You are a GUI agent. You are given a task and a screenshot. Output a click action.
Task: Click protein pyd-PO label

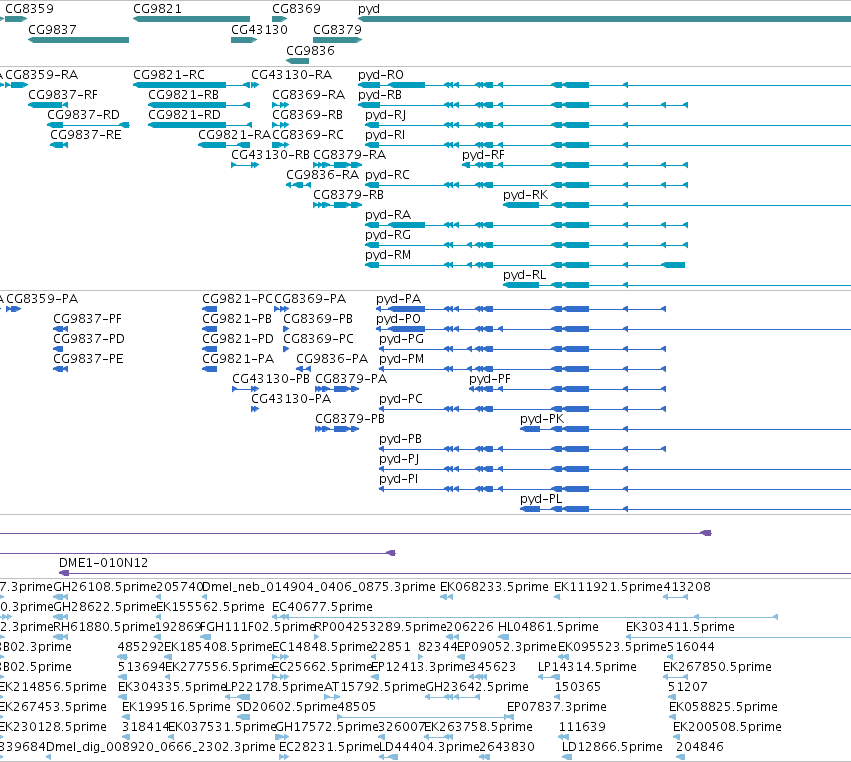(398, 319)
